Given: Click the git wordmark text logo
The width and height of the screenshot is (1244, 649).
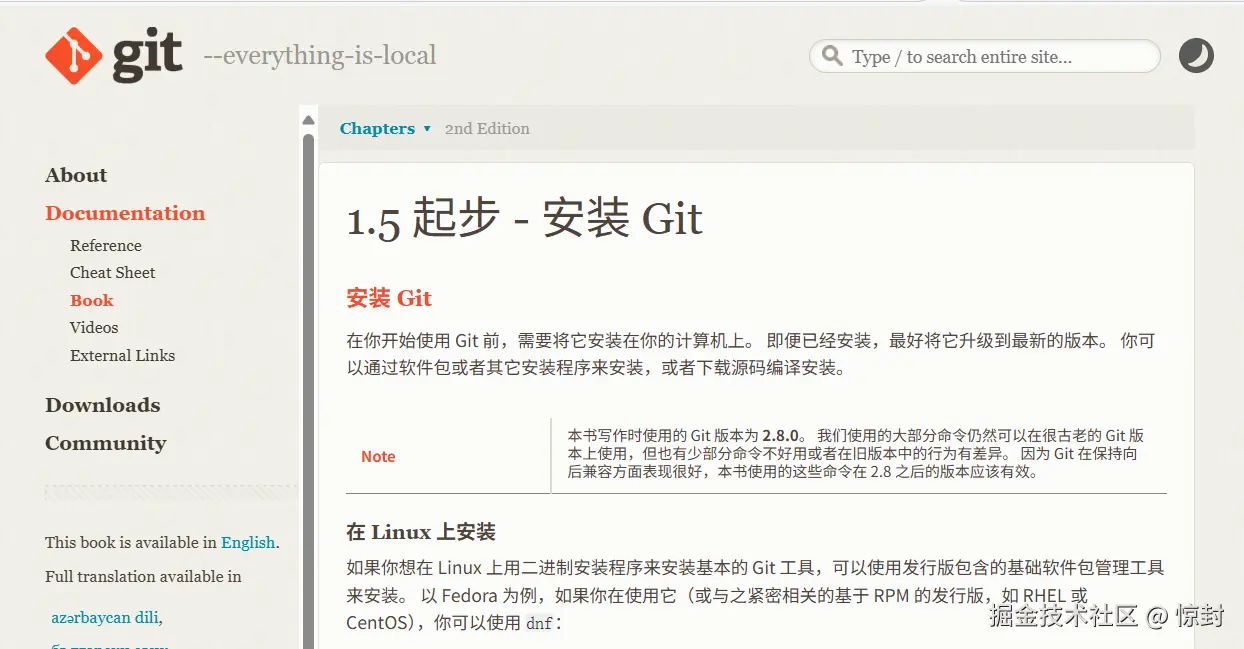Looking at the screenshot, I should pos(147,55).
